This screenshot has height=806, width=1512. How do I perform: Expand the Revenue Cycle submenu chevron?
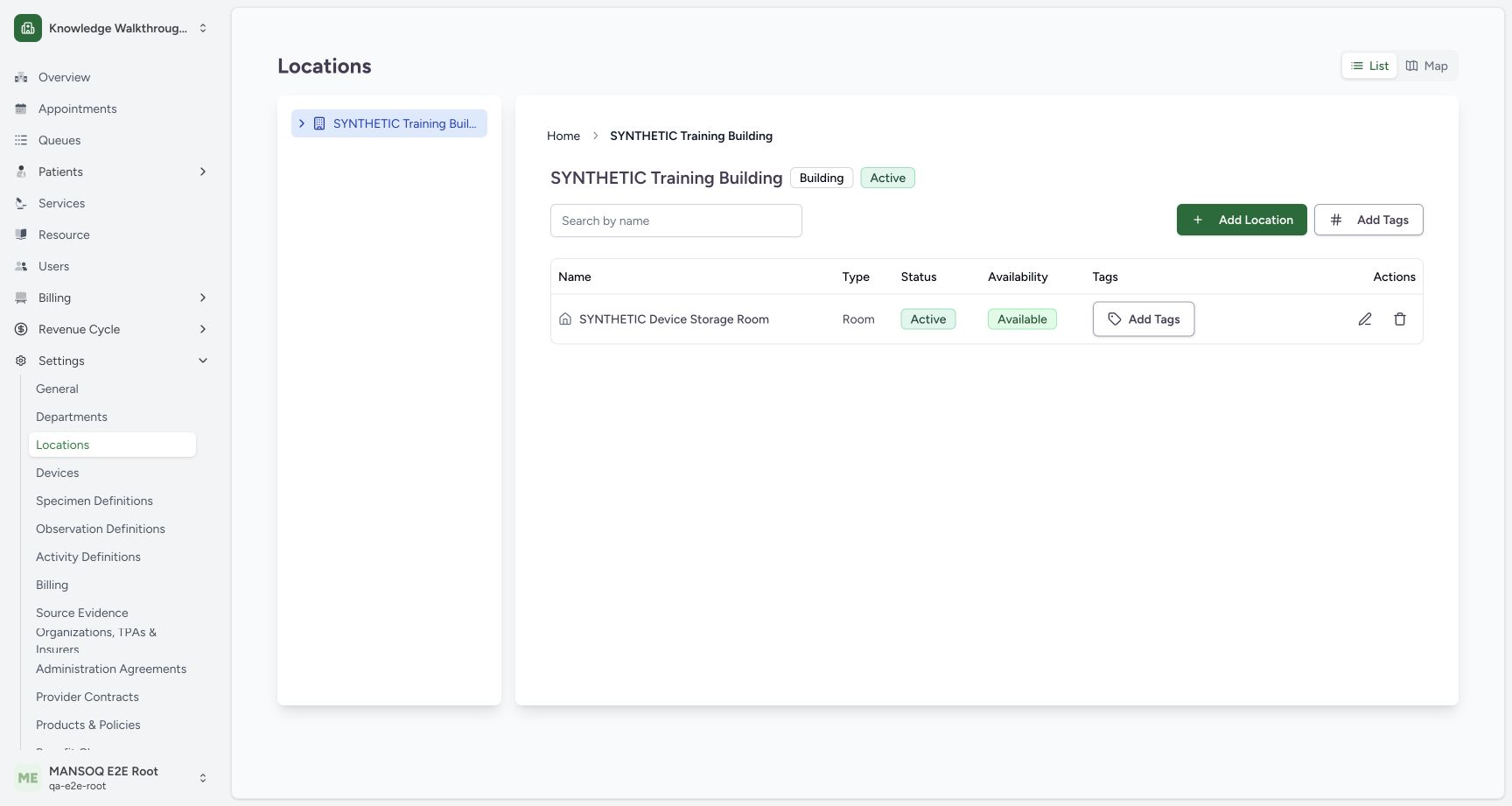[x=203, y=329]
